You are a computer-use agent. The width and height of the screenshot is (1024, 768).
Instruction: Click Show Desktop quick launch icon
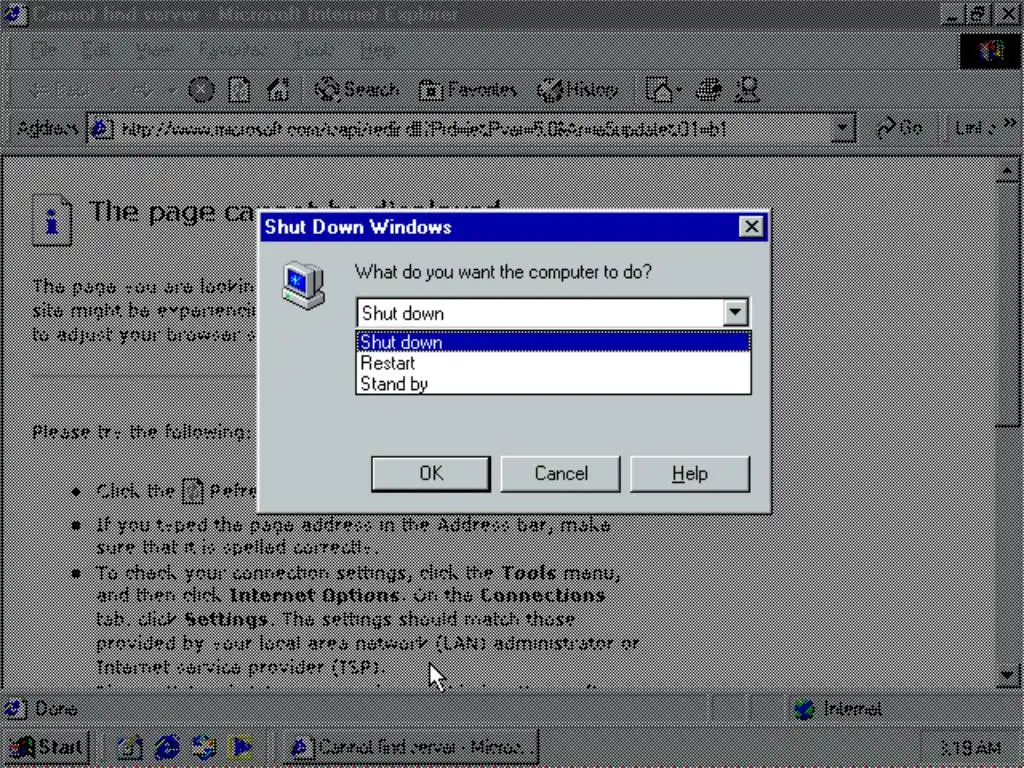click(129, 747)
